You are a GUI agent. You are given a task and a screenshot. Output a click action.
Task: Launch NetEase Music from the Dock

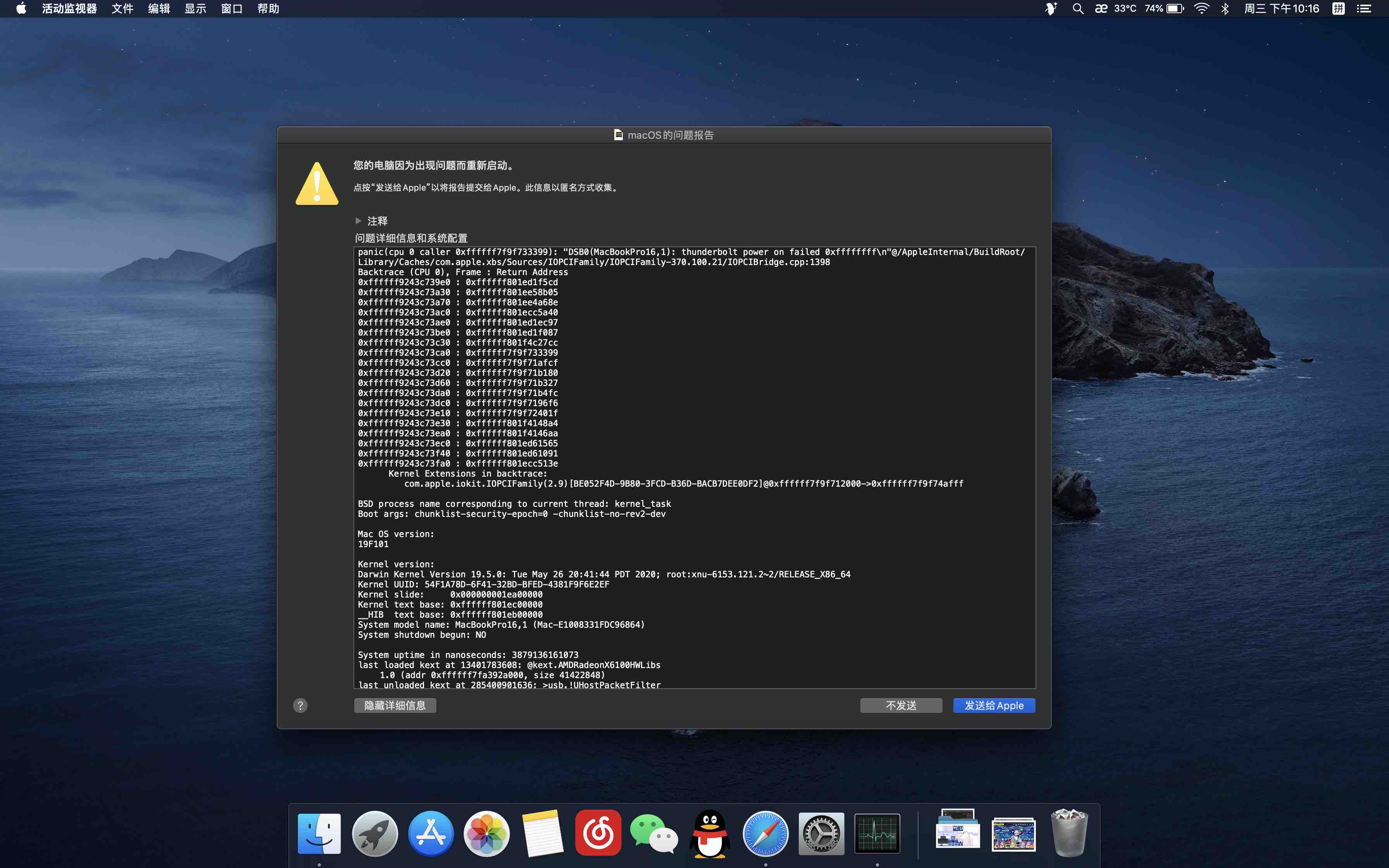[x=598, y=833]
